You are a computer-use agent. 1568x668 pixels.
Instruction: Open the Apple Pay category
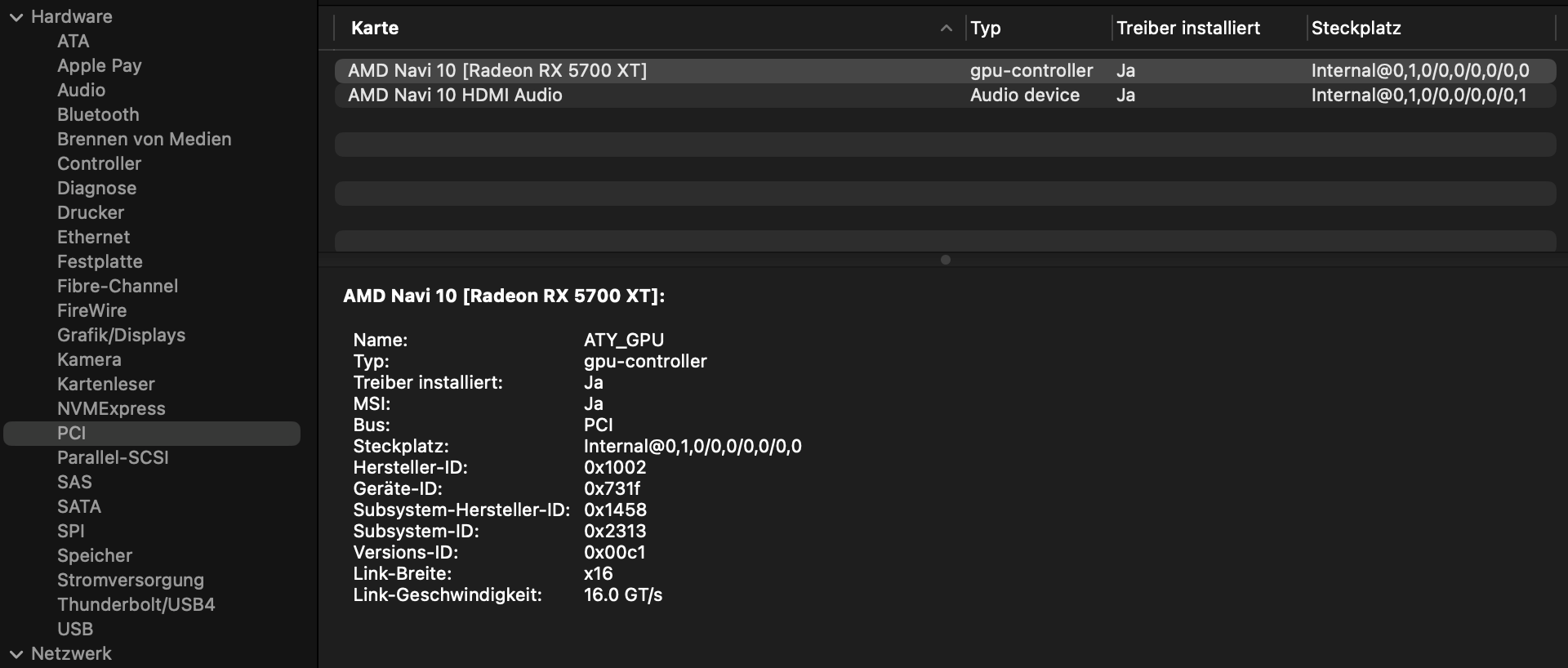click(x=99, y=66)
